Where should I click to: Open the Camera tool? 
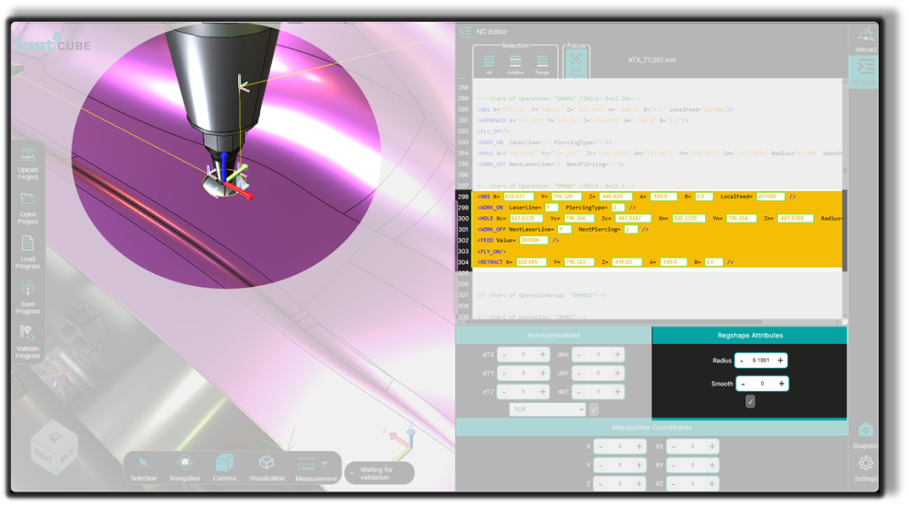click(x=225, y=464)
